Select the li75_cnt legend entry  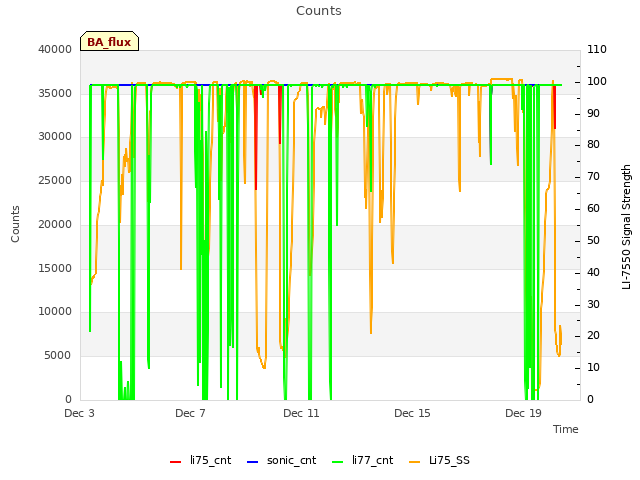click(200, 461)
